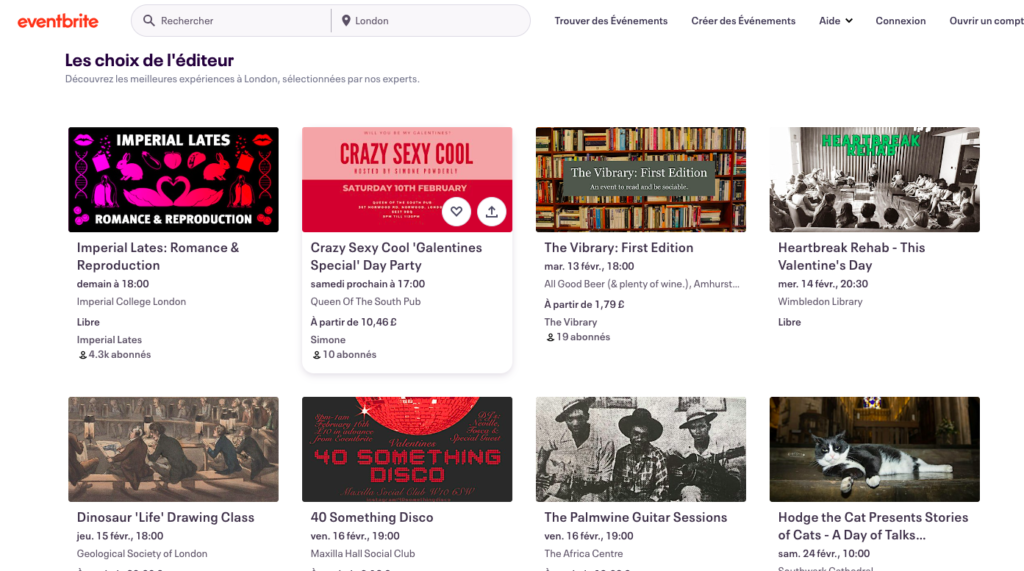Click followers icon under Simone organizer

[316, 355]
